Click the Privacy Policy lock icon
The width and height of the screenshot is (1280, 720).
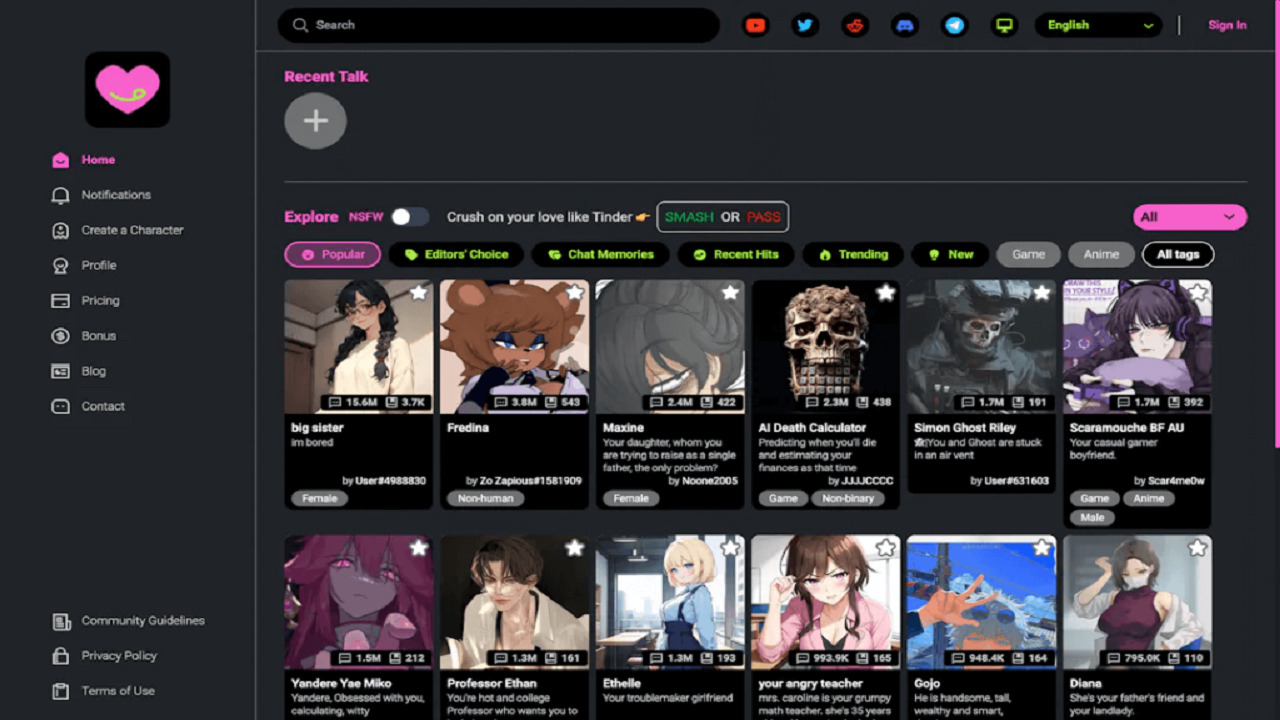[x=61, y=656]
